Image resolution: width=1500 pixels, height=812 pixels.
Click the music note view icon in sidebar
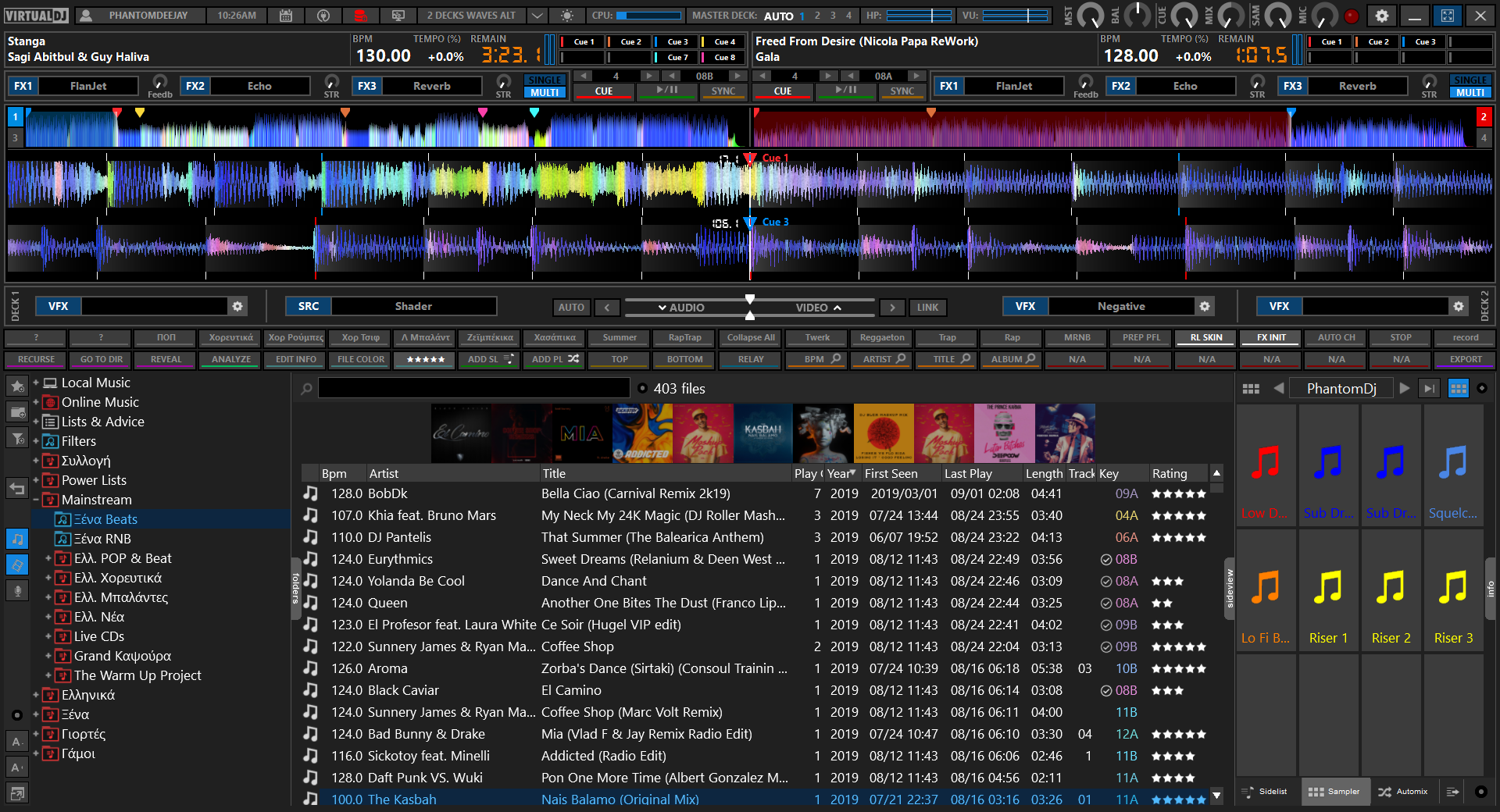click(x=17, y=539)
